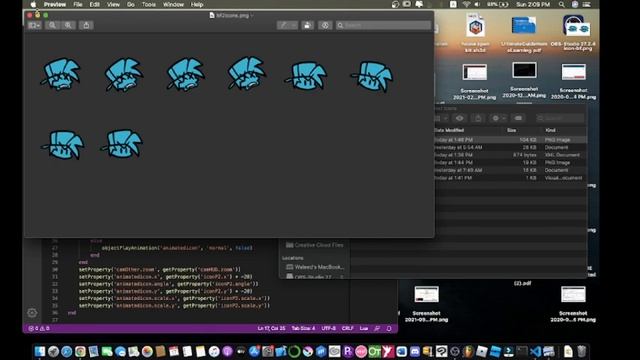
Task: Open the VS Code Manage gear icon
Action: click(x=32, y=313)
